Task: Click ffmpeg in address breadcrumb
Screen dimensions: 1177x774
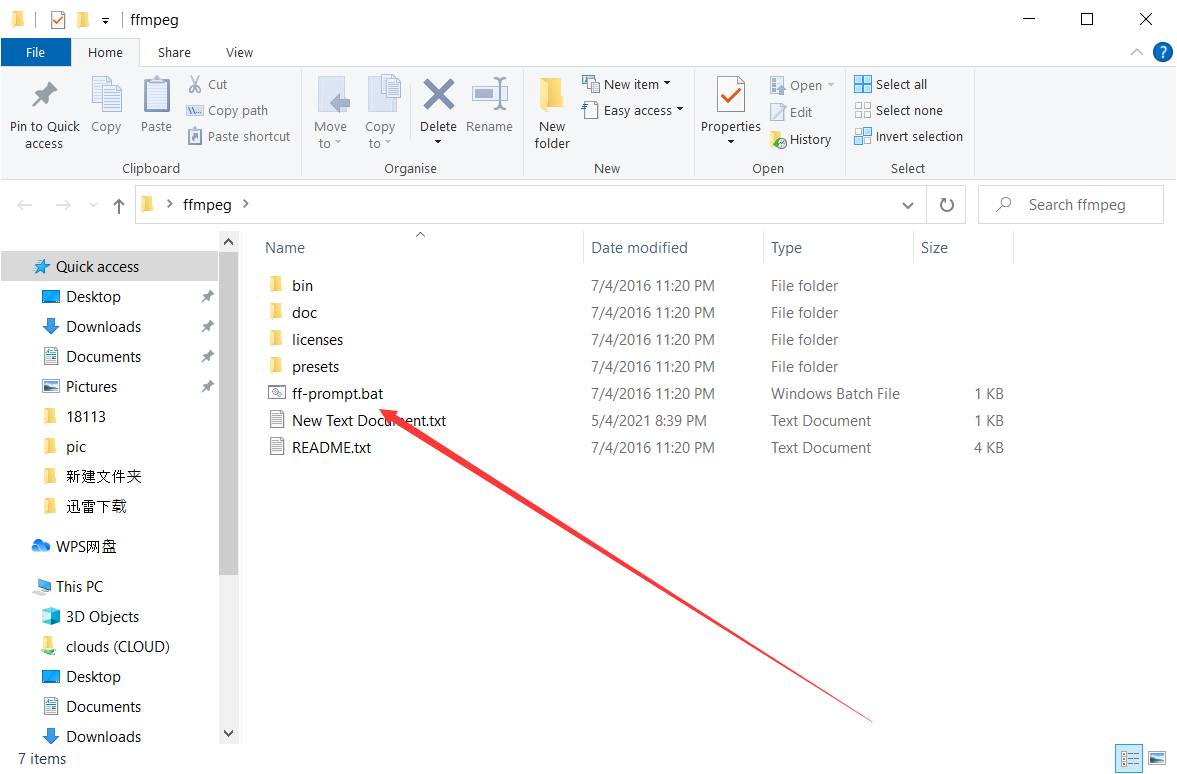Action: click(207, 205)
